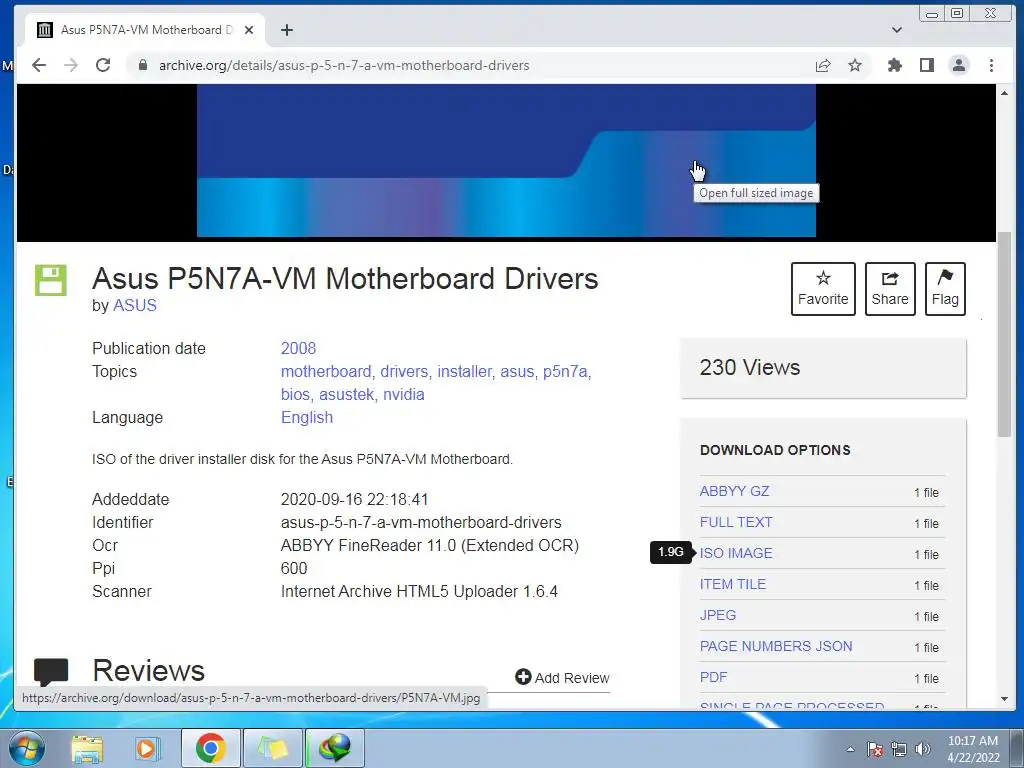
Task: Download the ISO IMAGE file
Action: pos(736,553)
